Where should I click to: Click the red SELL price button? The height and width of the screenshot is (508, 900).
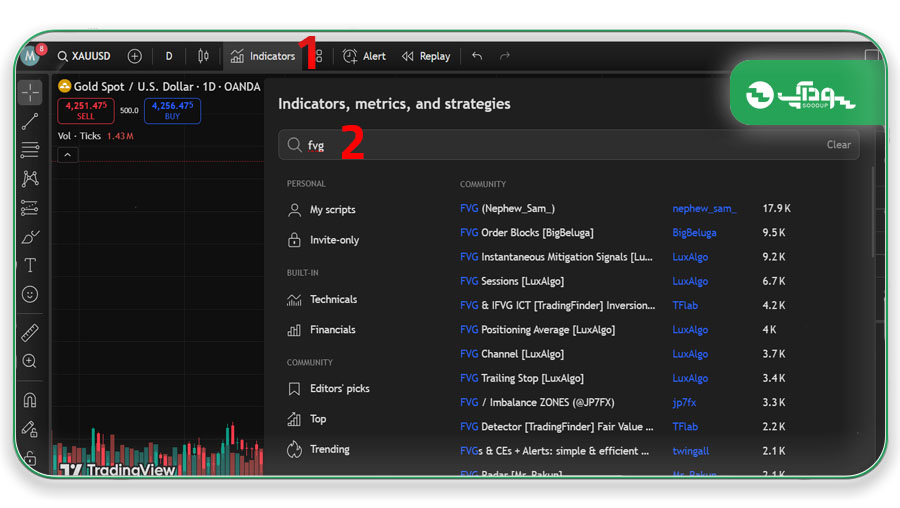86,111
